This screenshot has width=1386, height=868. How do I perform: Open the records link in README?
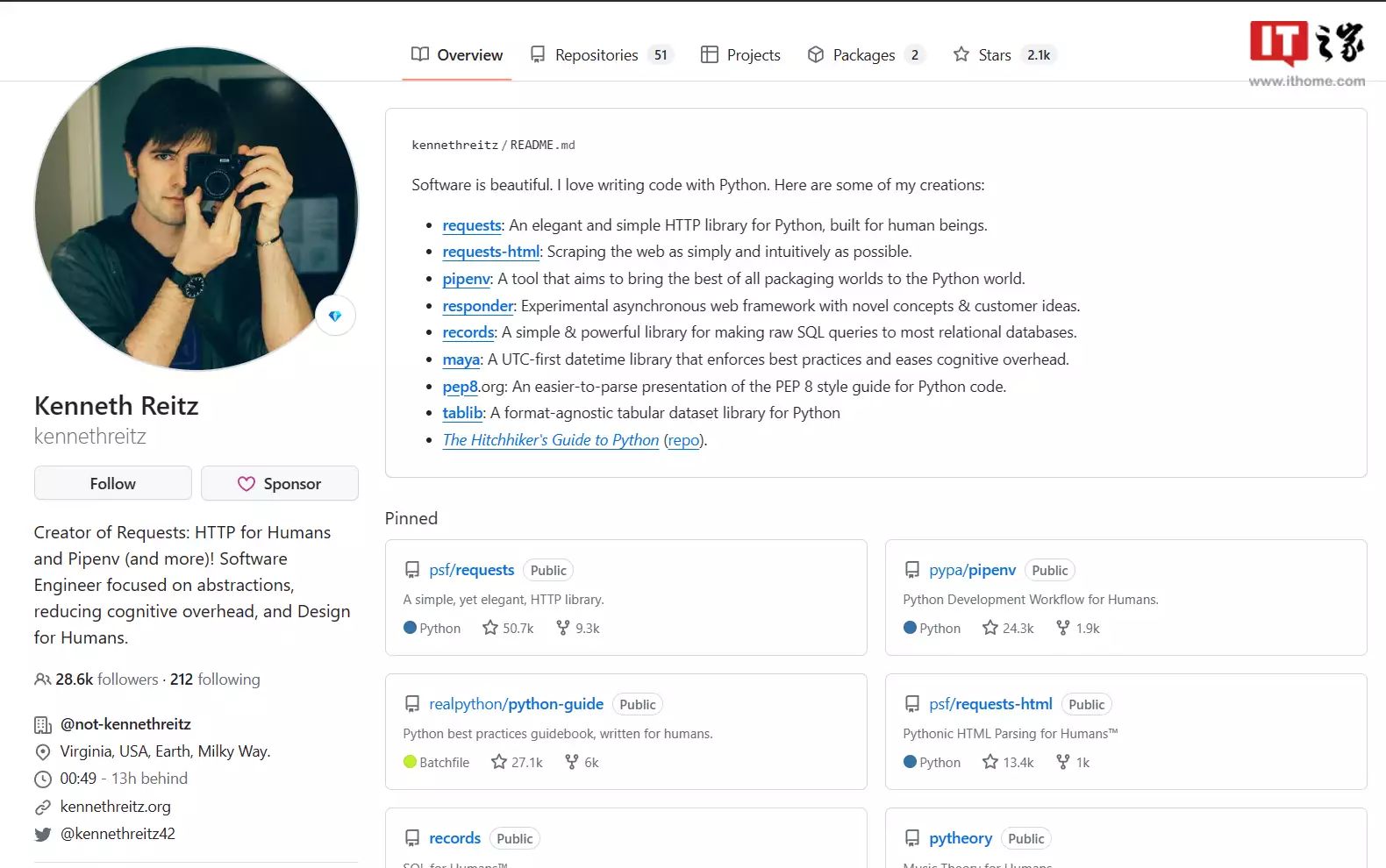click(468, 332)
